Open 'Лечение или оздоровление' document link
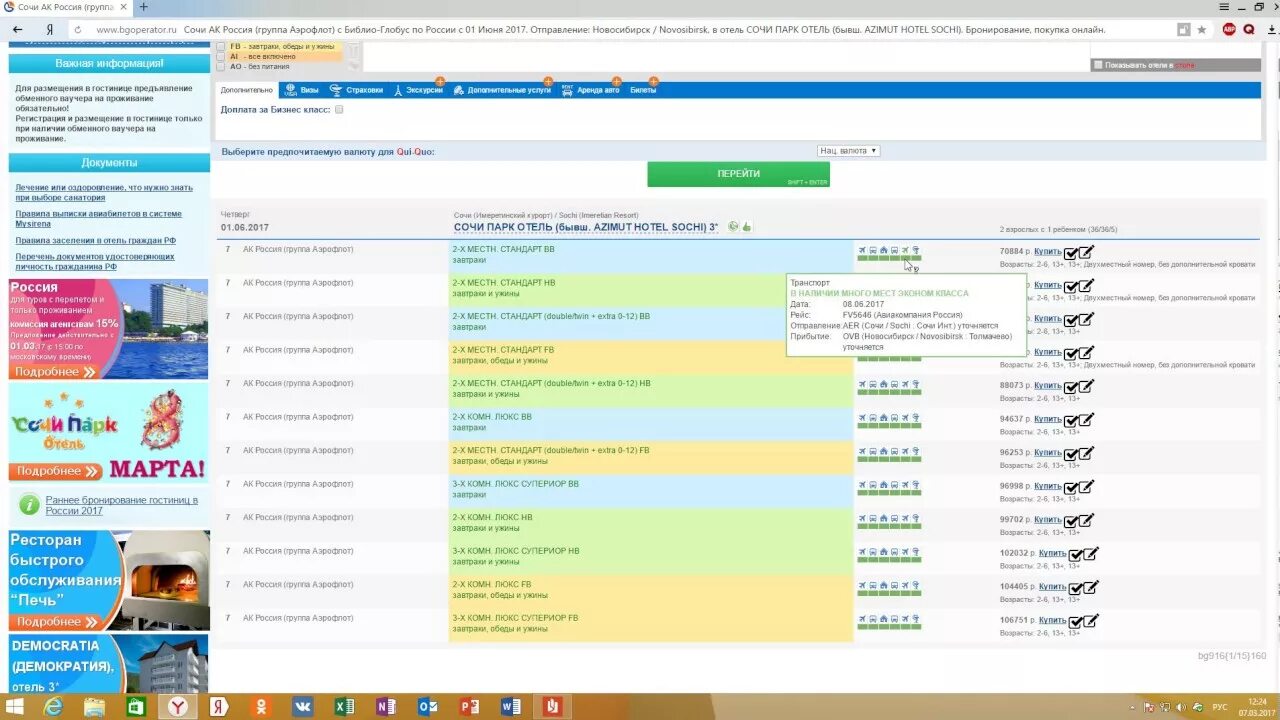The width and height of the screenshot is (1280, 720). point(104,192)
